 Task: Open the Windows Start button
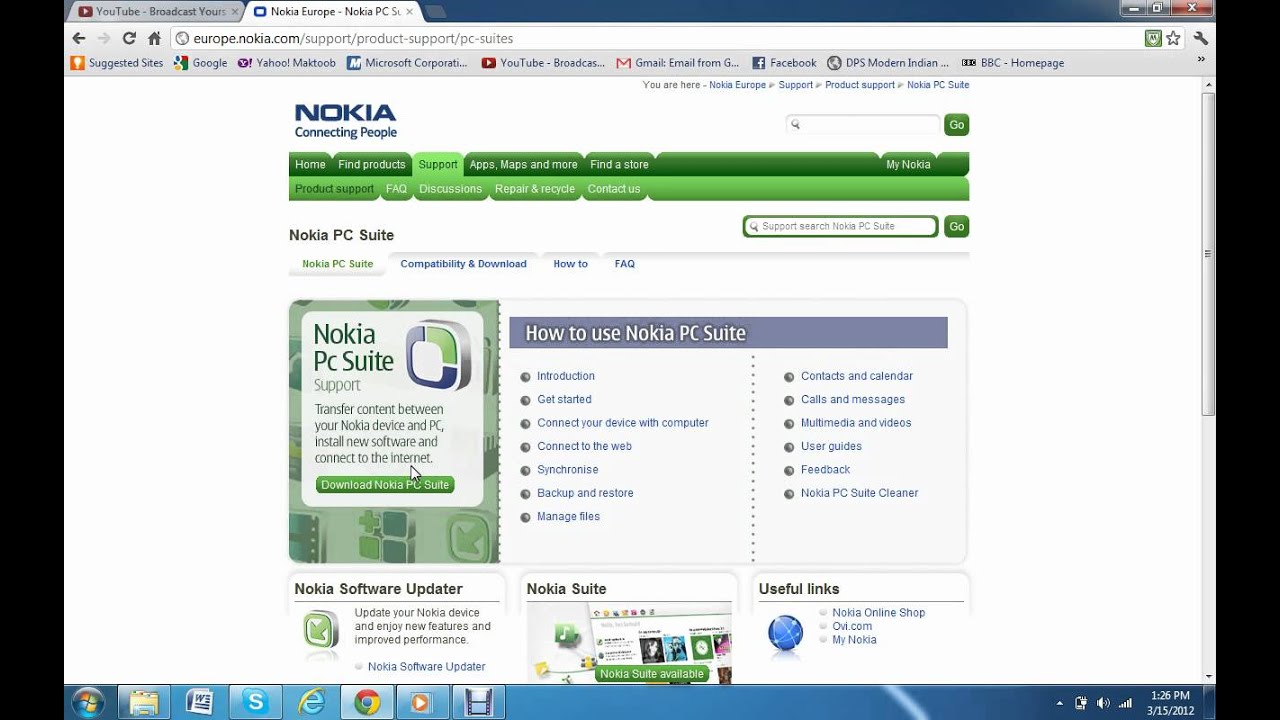click(87, 702)
